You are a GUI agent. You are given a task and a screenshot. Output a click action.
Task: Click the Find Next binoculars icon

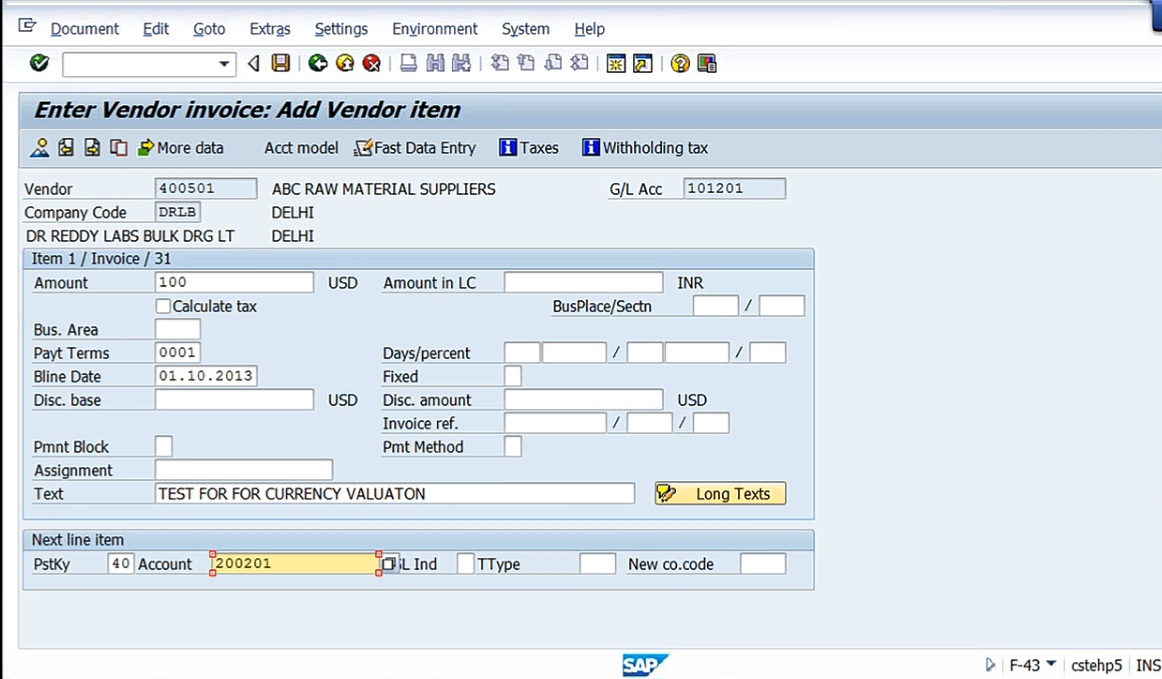pos(462,63)
